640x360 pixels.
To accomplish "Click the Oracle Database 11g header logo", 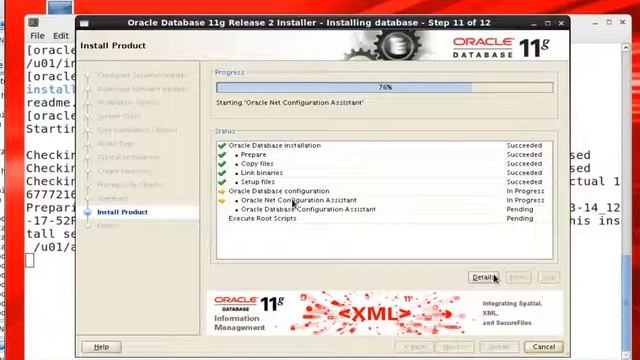I will pos(501,48).
